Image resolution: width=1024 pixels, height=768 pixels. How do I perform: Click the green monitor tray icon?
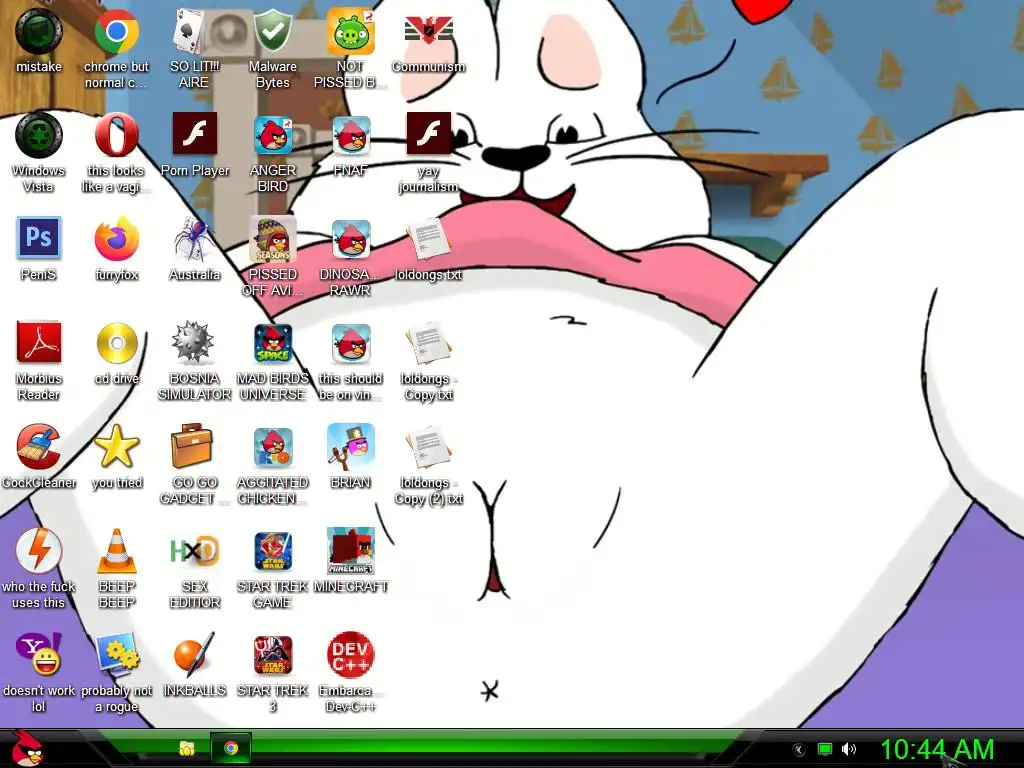click(825, 749)
